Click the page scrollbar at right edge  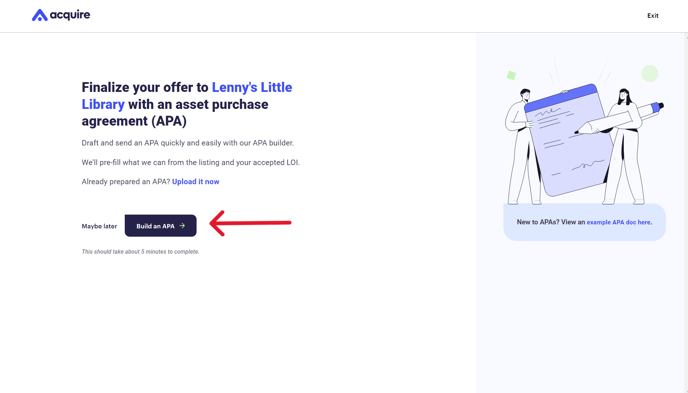click(686, 213)
